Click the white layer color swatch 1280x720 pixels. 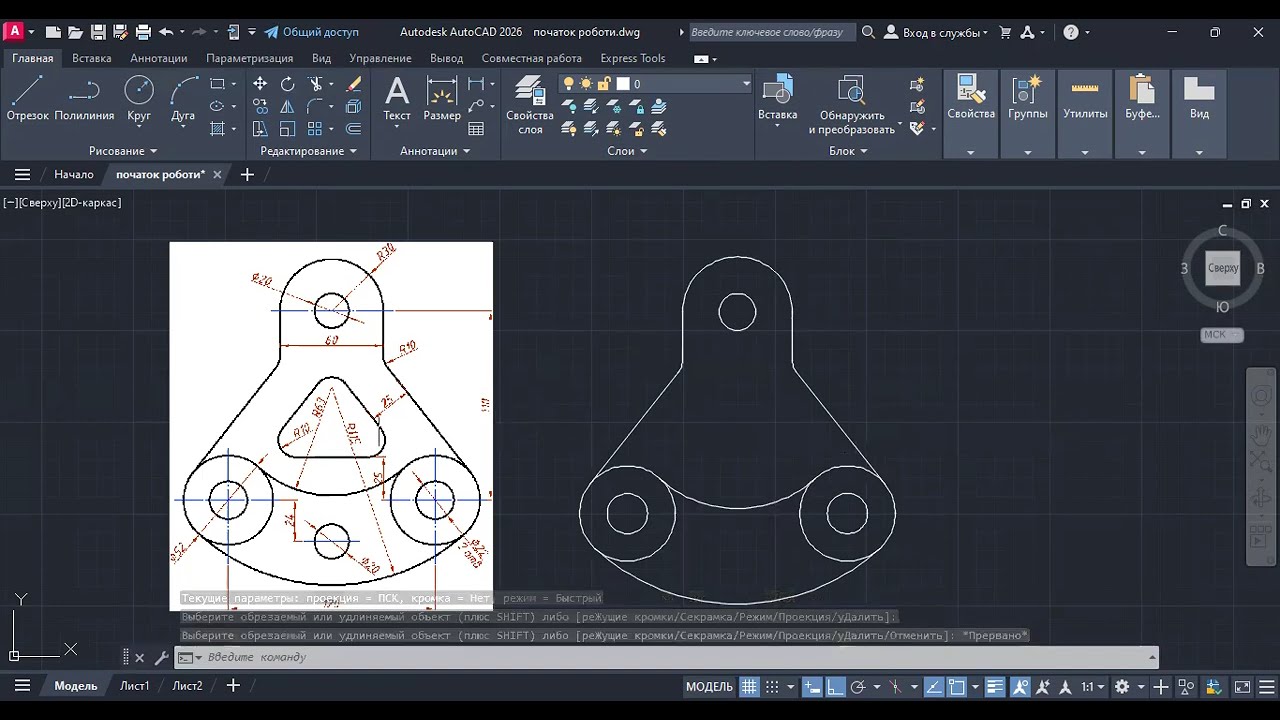[x=622, y=84]
